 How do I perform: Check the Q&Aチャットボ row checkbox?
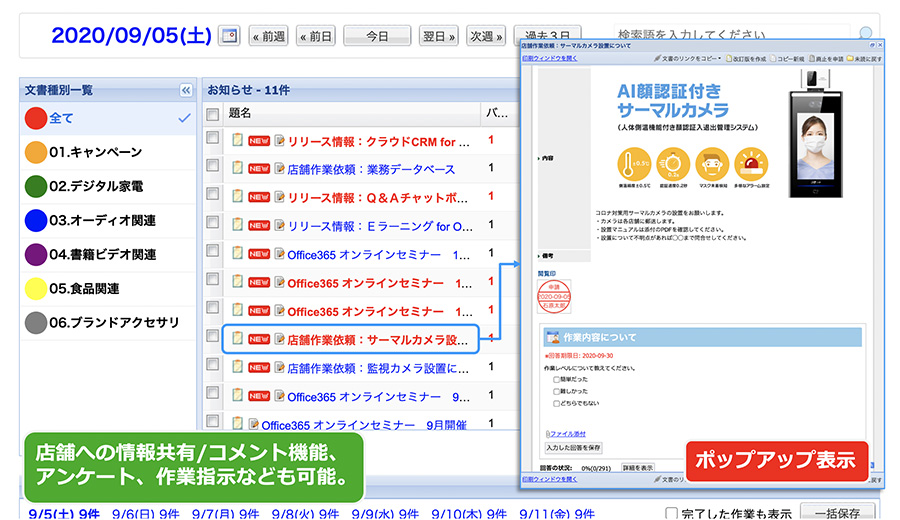click(213, 194)
